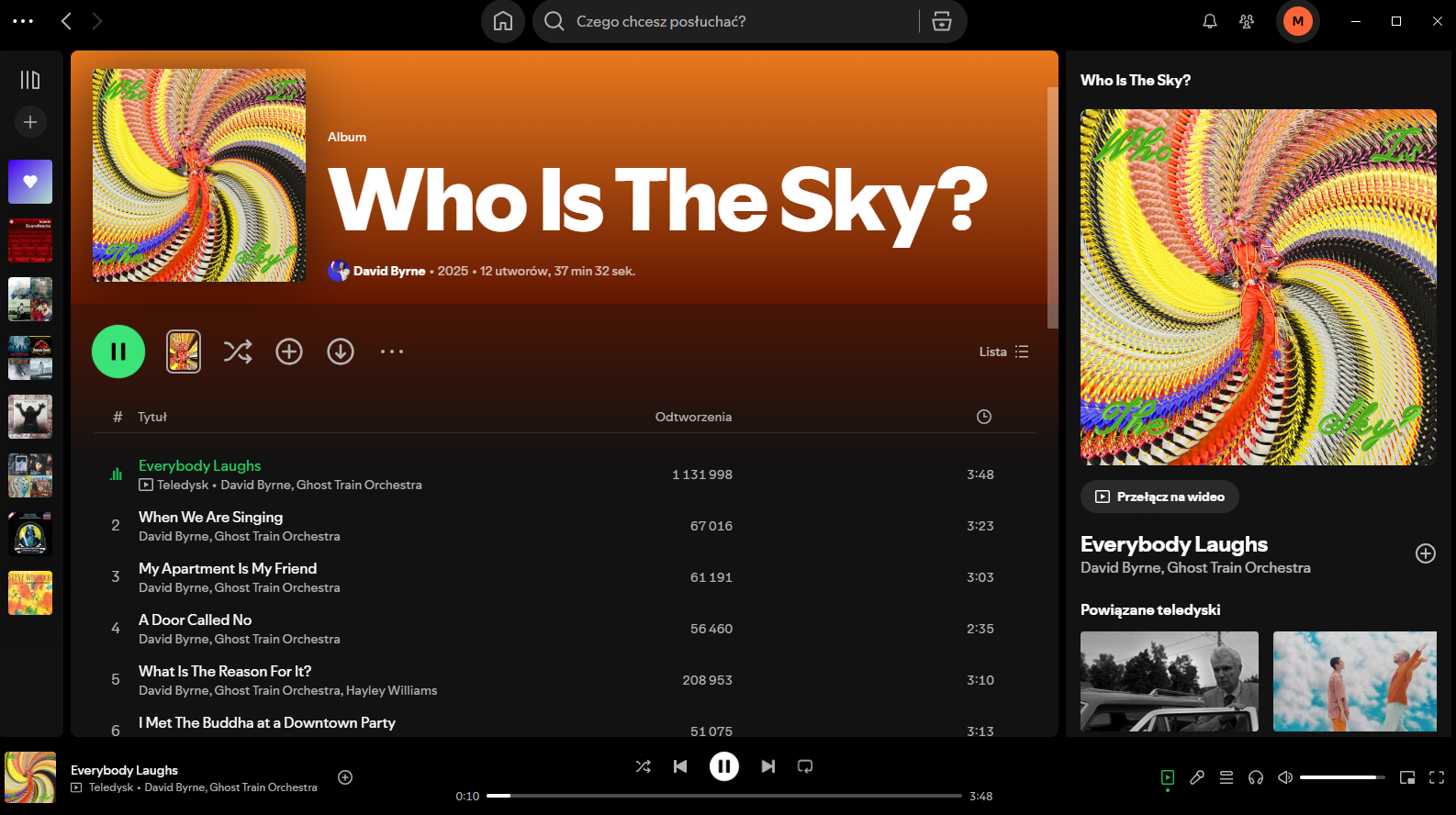Screen dimensions: 1456x815
Task: Open the Friend Activity panel
Action: tap(1247, 21)
